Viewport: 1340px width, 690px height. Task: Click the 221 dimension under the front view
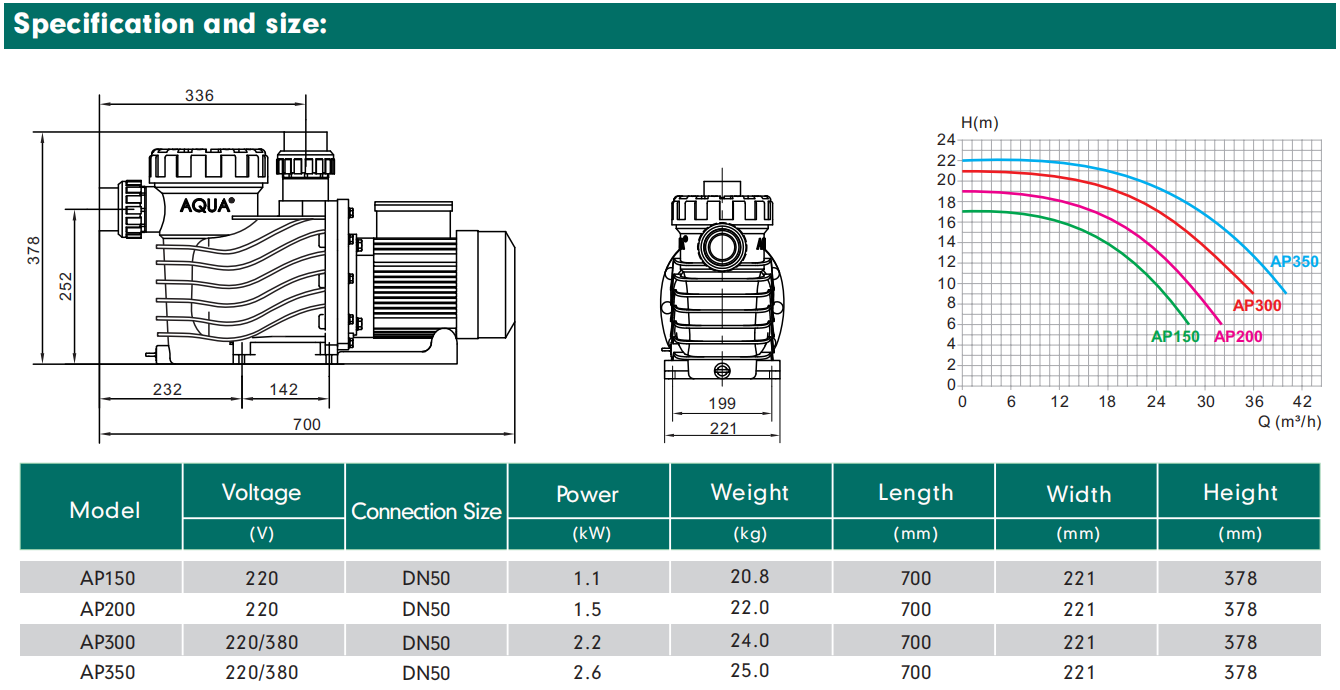722,428
